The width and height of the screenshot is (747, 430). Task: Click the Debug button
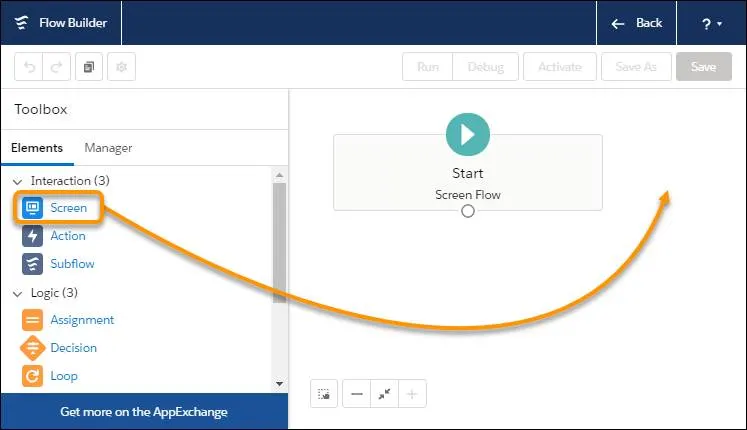485,67
